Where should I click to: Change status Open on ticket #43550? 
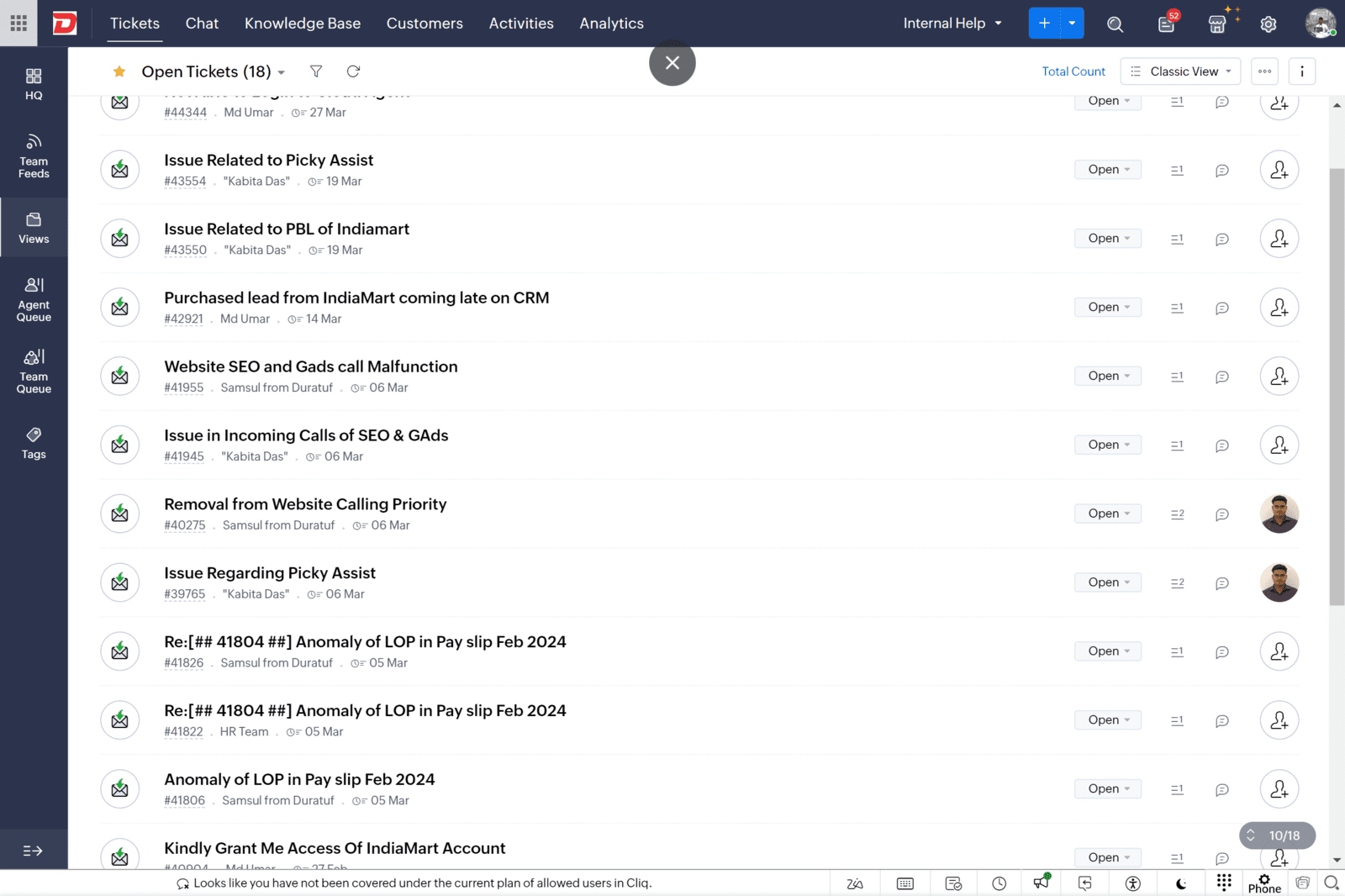[x=1108, y=239]
